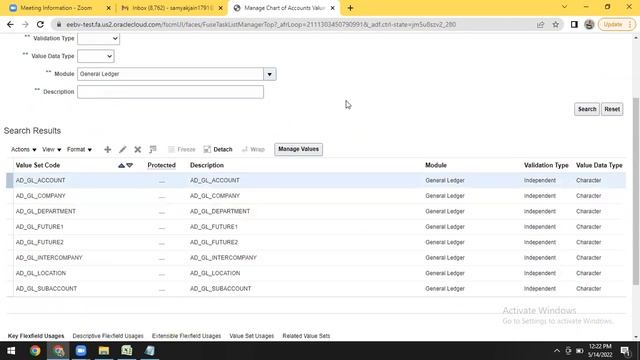Select the AD_GL_INTERCOMPANY row
The height and width of the screenshot is (360, 640).
316,258
